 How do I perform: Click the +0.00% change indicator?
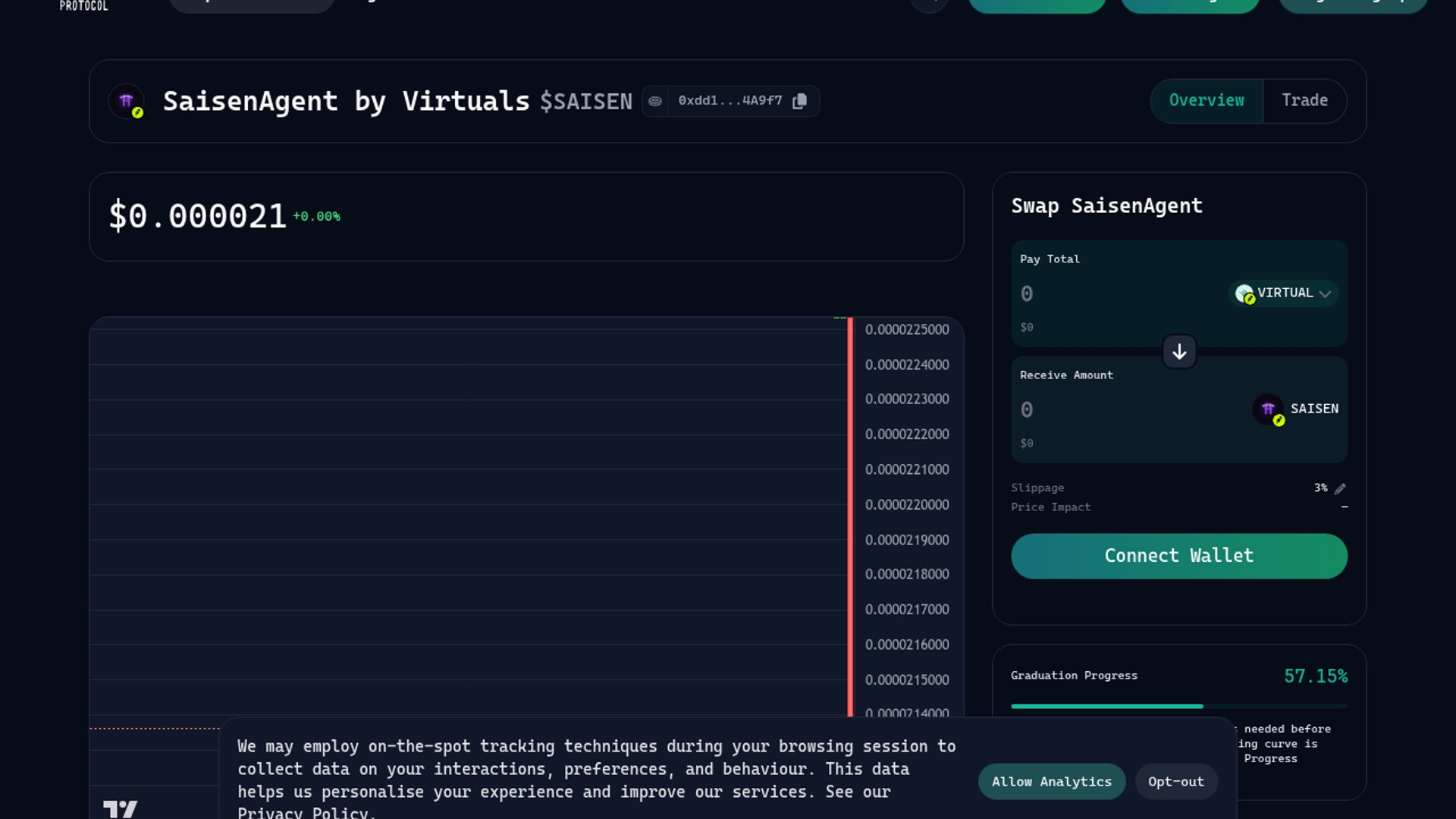(316, 217)
